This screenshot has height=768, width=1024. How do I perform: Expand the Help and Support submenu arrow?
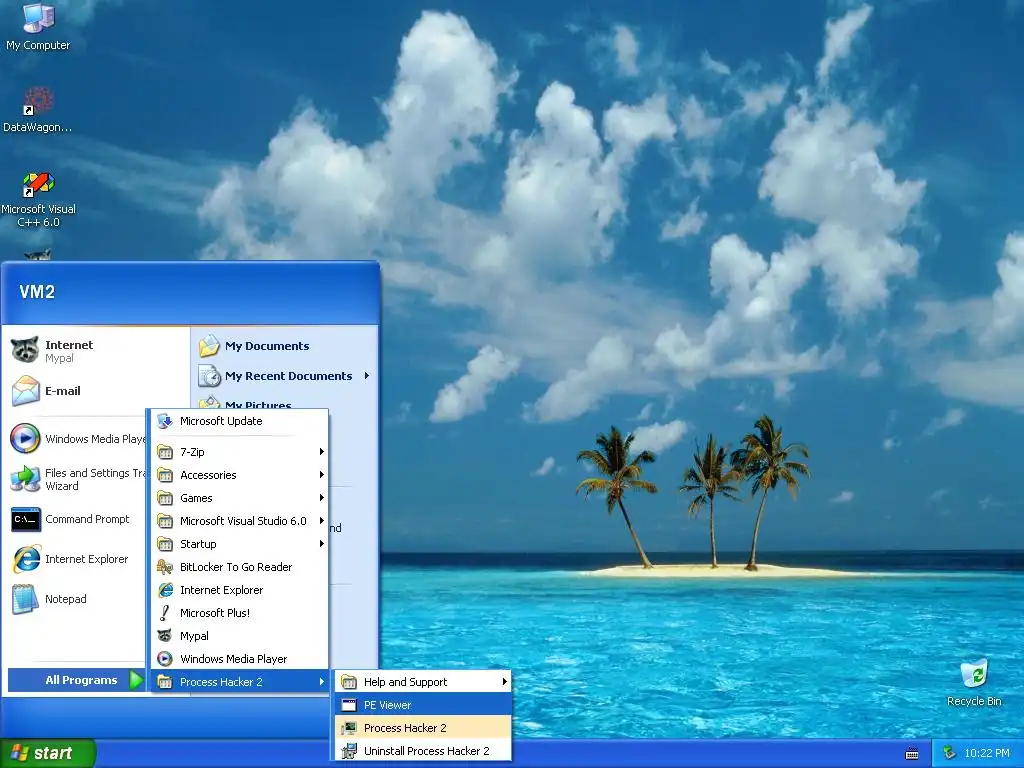coord(504,682)
